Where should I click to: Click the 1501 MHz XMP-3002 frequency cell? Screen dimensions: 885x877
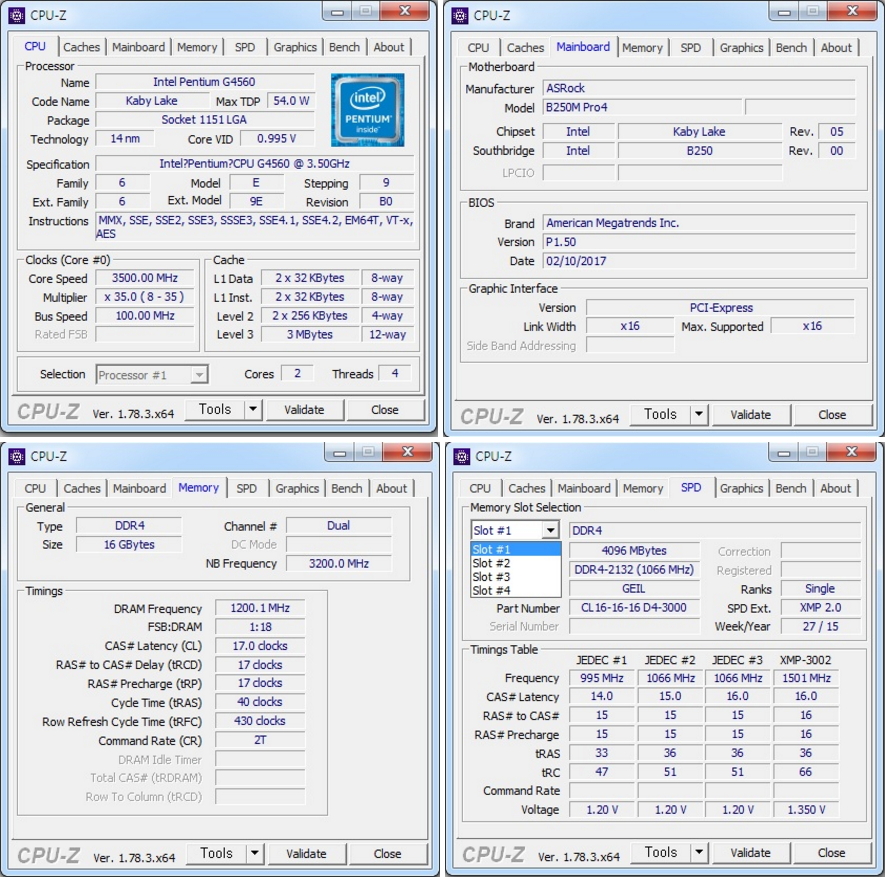(806, 678)
